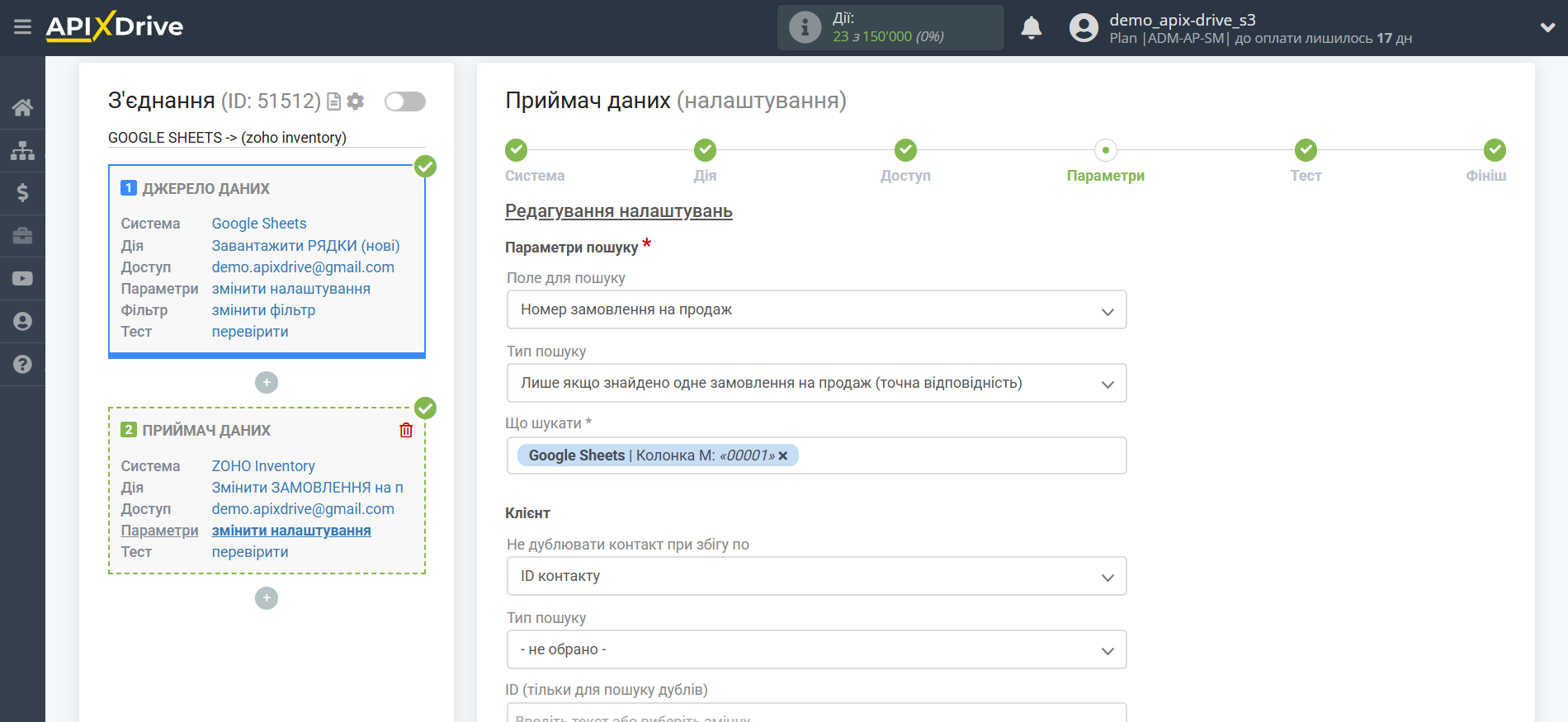Click receiver перевірити test link
The image size is (1568, 722).
tap(250, 552)
